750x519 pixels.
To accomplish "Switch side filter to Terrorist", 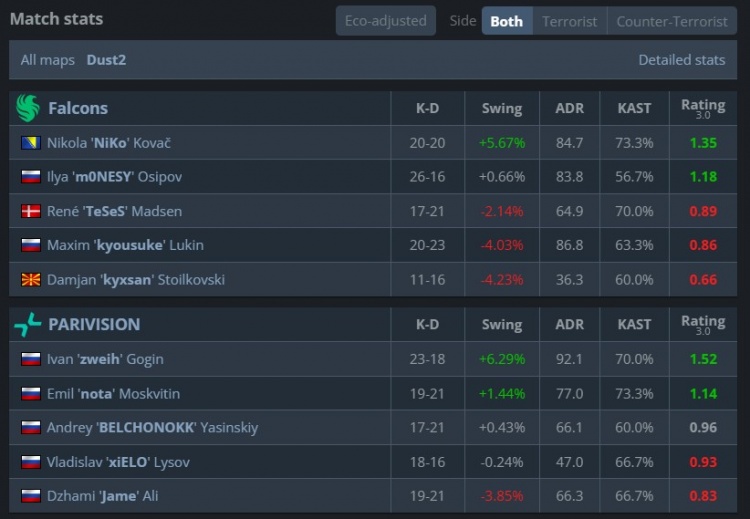I will [x=569, y=21].
